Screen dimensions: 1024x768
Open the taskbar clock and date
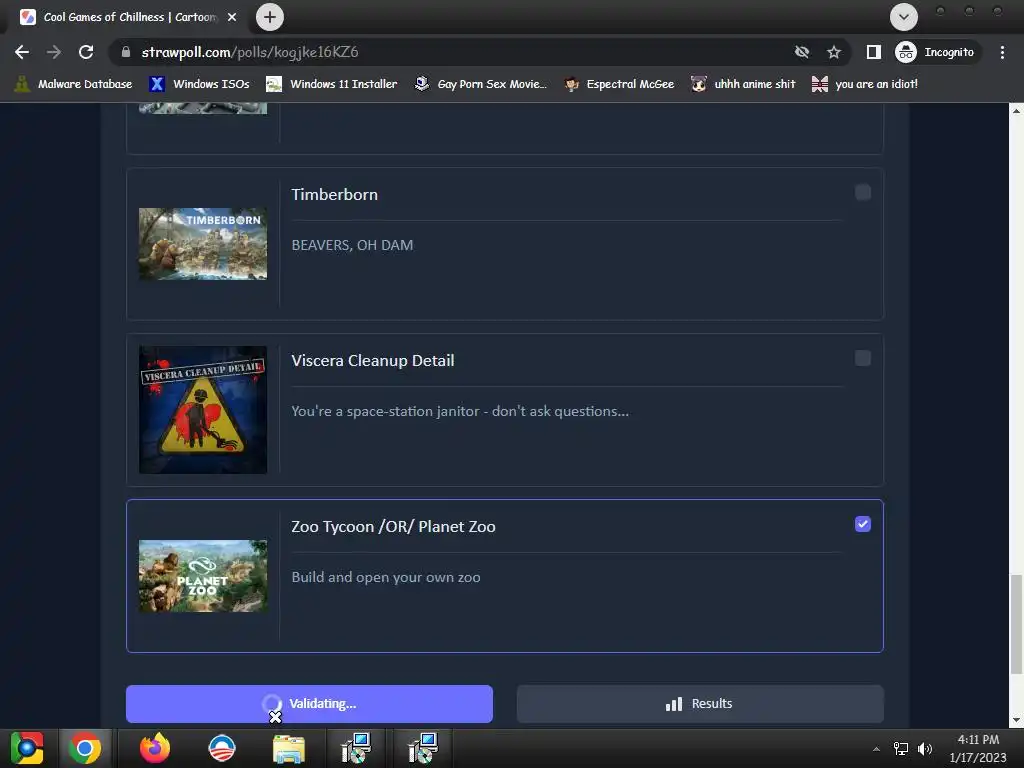pos(978,748)
